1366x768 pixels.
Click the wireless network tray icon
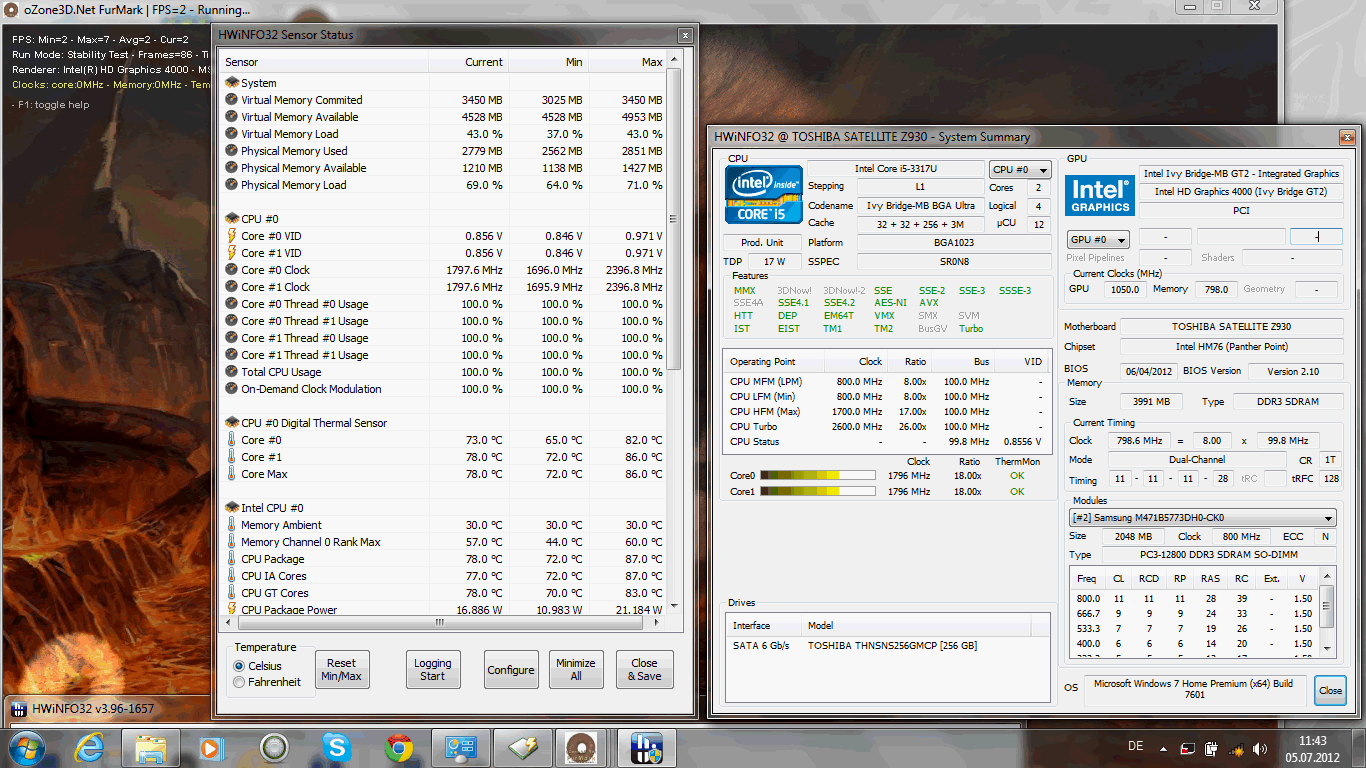tap(1236, 748)
